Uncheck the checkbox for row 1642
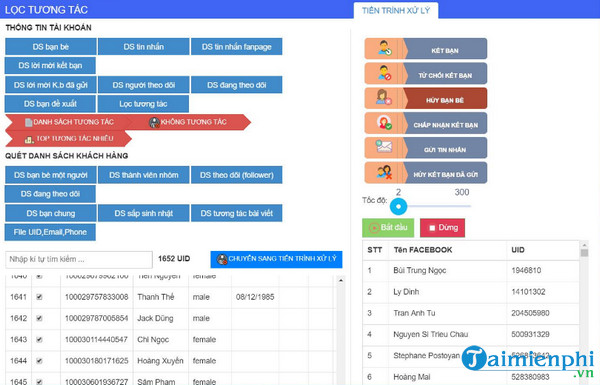Image resolution: width=600 pixels, height=385 pixels. tap(39, 318)
